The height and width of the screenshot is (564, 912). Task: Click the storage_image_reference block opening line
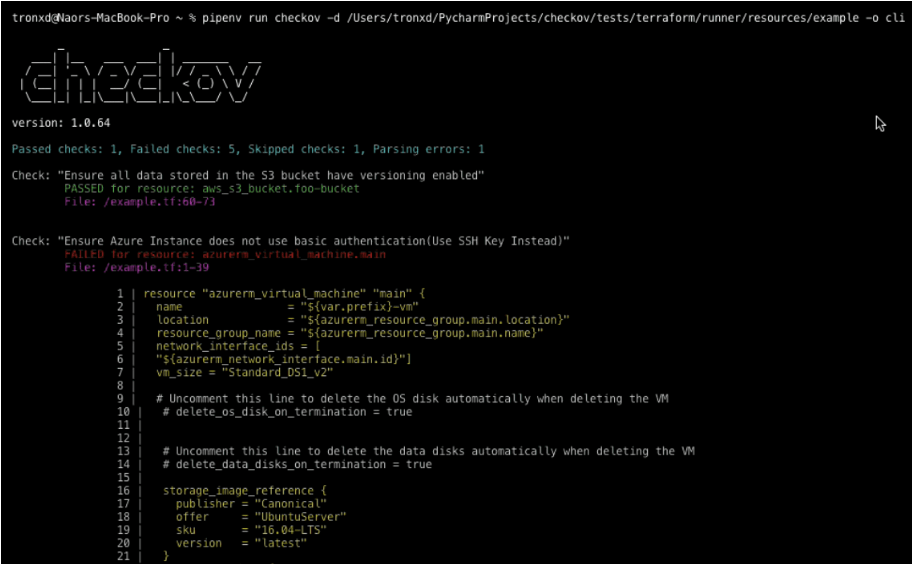pos(245,490)
